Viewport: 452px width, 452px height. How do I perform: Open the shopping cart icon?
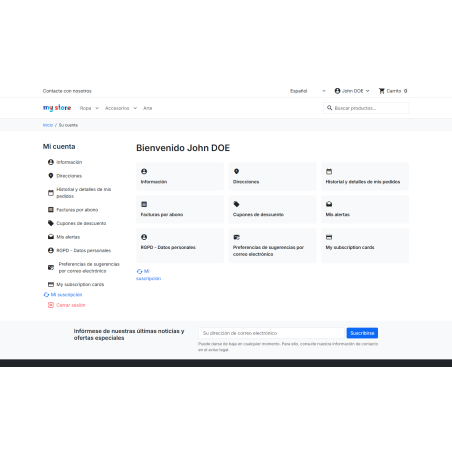point(382,91)
